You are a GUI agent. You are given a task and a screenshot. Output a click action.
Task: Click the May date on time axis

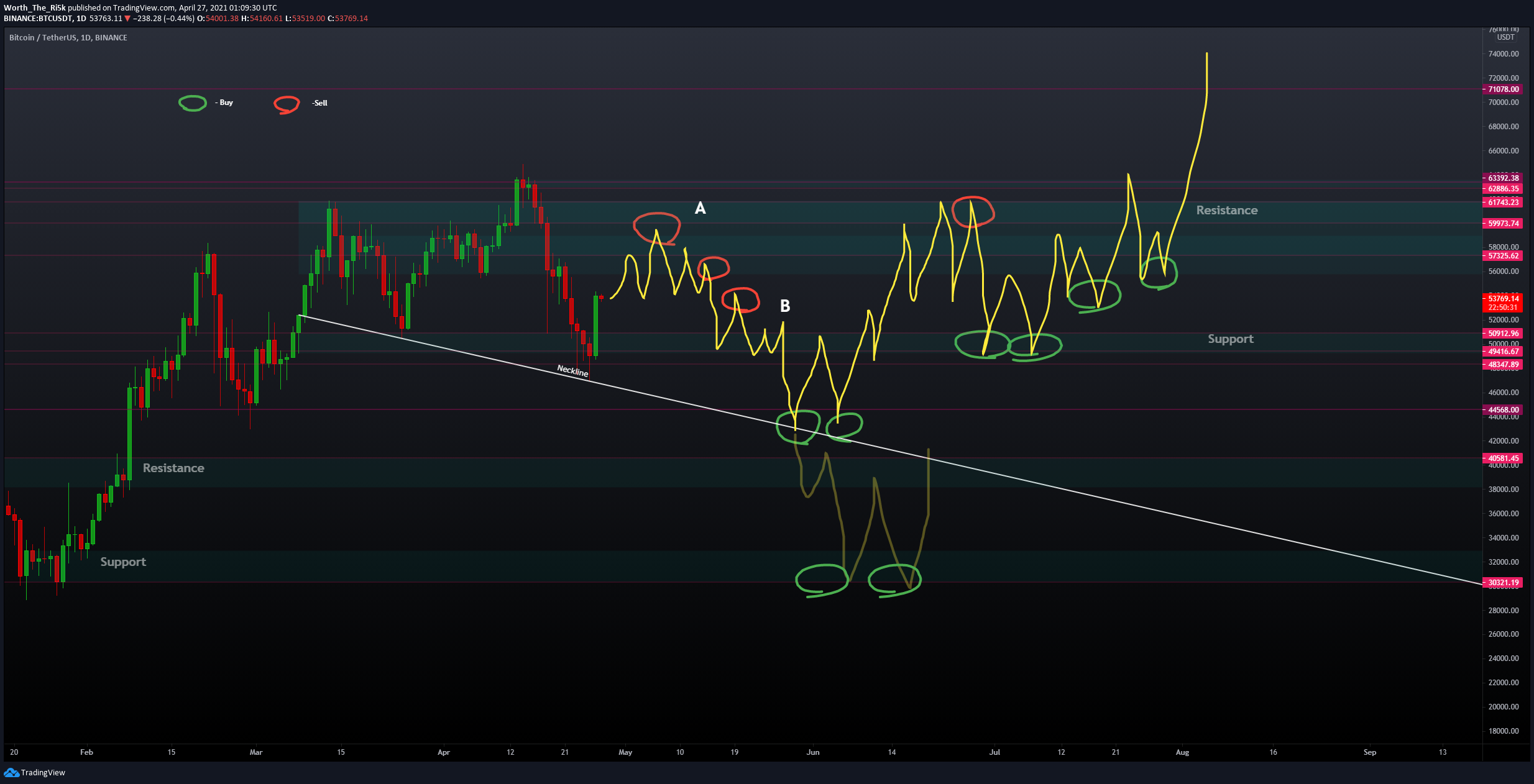coord(625,752)
